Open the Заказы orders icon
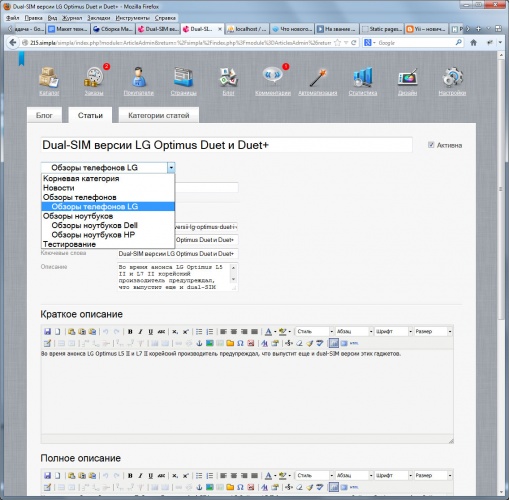509x500 pixels. 94,77
